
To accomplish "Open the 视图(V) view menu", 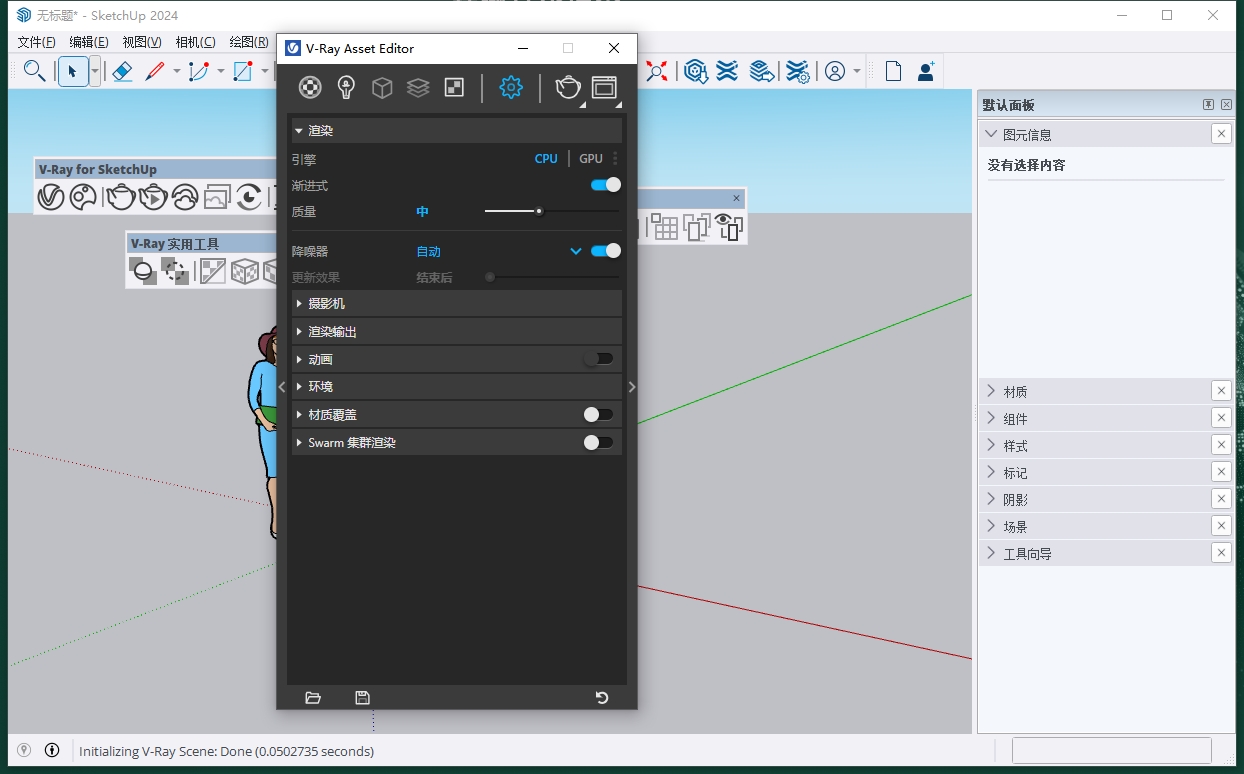I will click(x=142, y=42).
